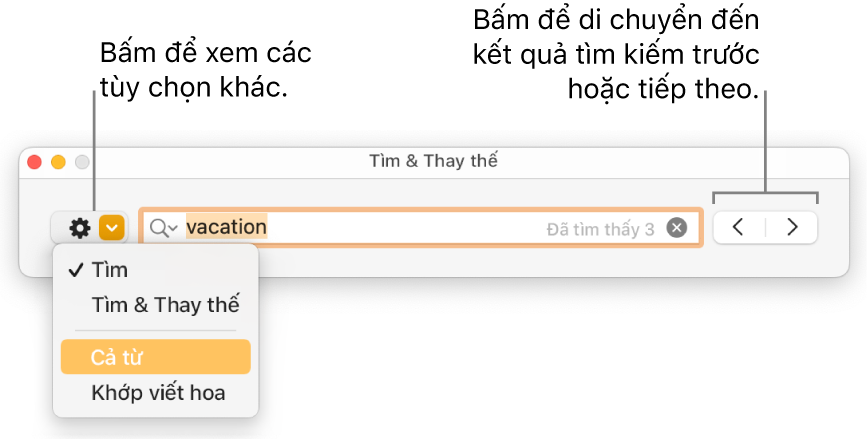Switch to "Tìm & Thay thế" mode in the menu
The height and width of the screenshot is (439, 867).
[x=165, y=305]
